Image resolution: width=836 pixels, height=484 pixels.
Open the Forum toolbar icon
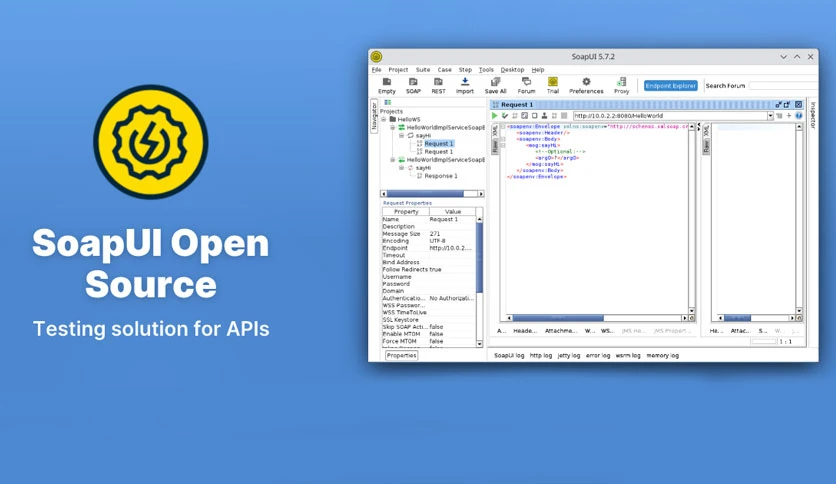coord(526,82)
